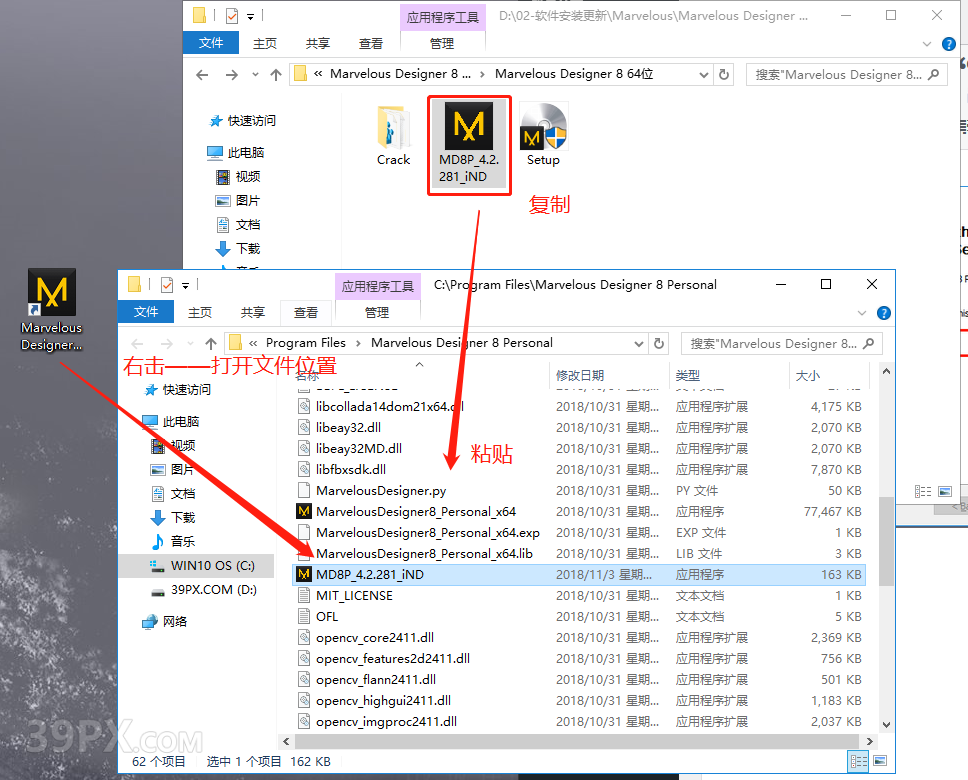Open 音乐 in front window sidebar
Viewport: 968px width, 780px height.
coord(173,542)
